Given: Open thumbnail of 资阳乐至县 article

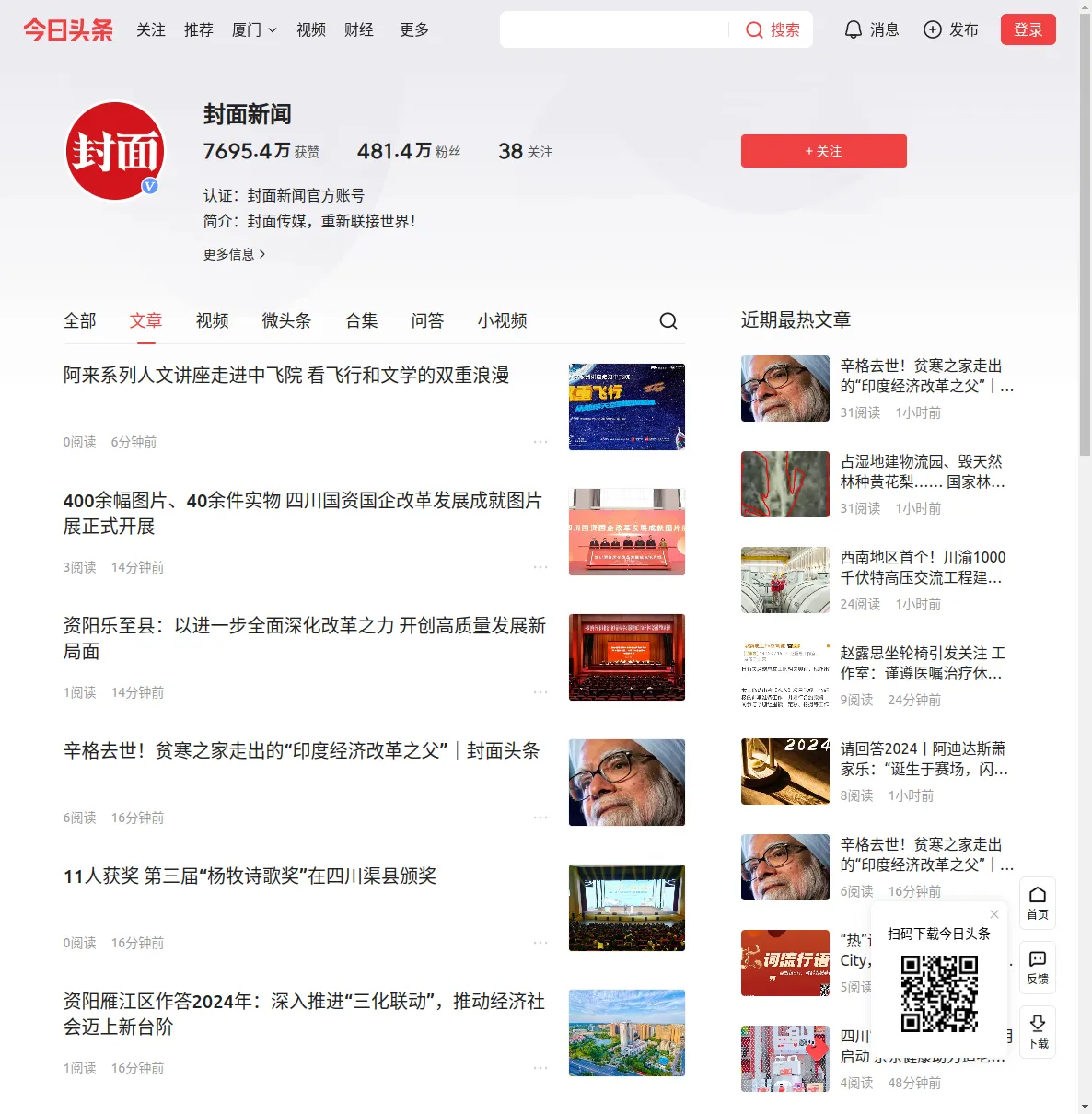Looking at the screenshot, I should click(x=627, y=657).
